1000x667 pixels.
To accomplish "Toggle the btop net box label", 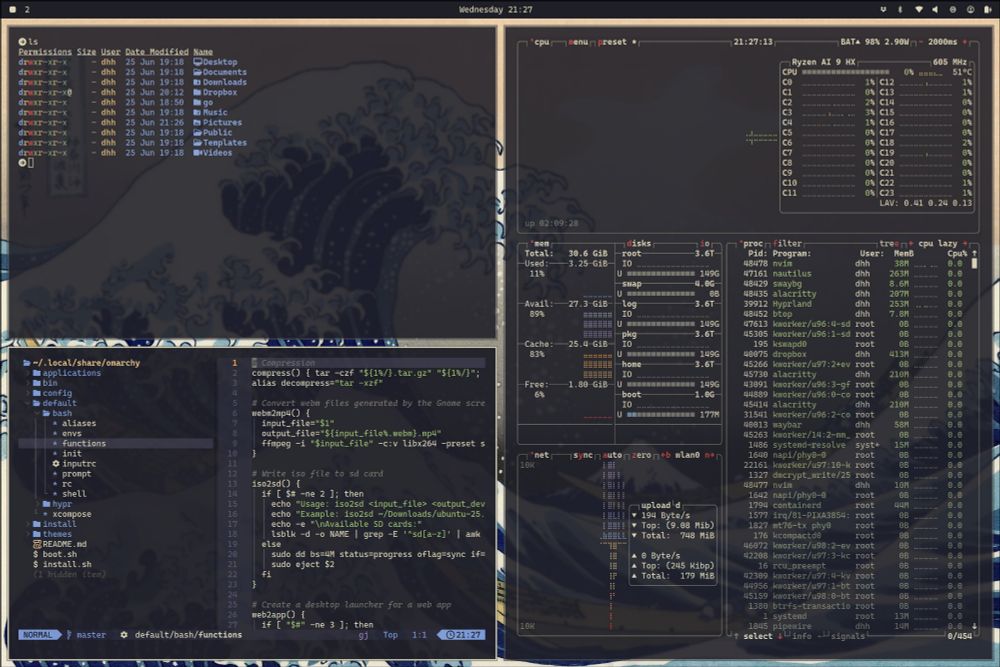I will click(x=541, y=455).
